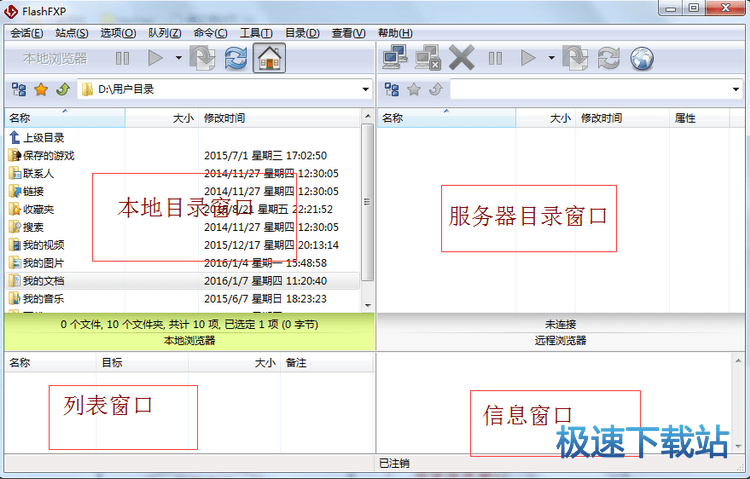Expand the remote path dropdown arrow
Image resolution: width=750 pixels, height=479 pixels.
tap(736, 89)
